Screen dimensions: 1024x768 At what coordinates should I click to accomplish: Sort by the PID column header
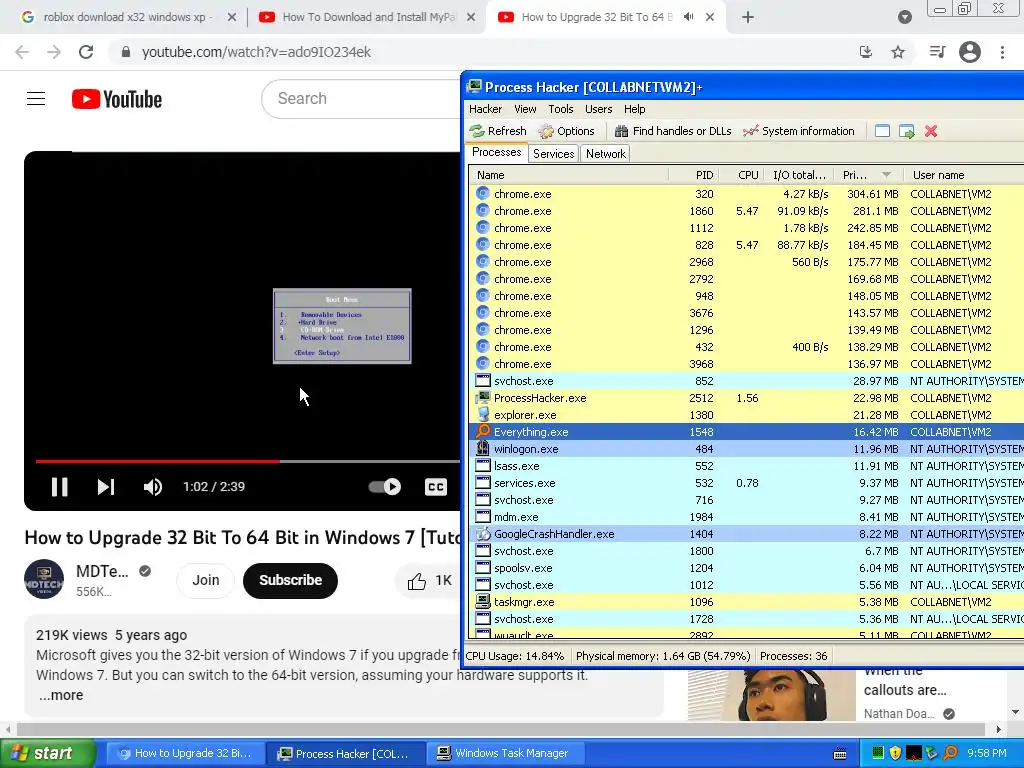click(694, 175)
